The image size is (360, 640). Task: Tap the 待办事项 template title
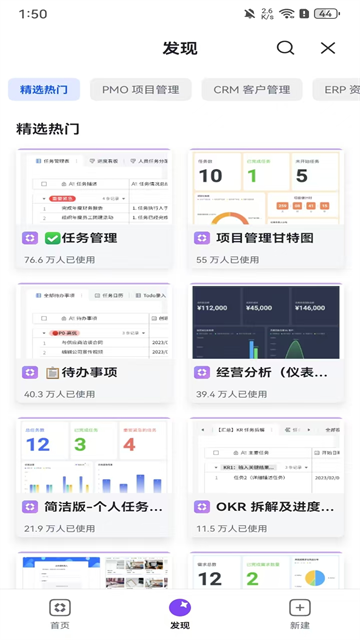(89, 372)
